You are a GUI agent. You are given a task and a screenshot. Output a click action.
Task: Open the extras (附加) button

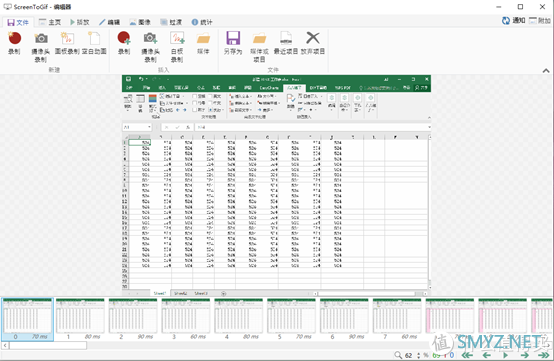540,20
